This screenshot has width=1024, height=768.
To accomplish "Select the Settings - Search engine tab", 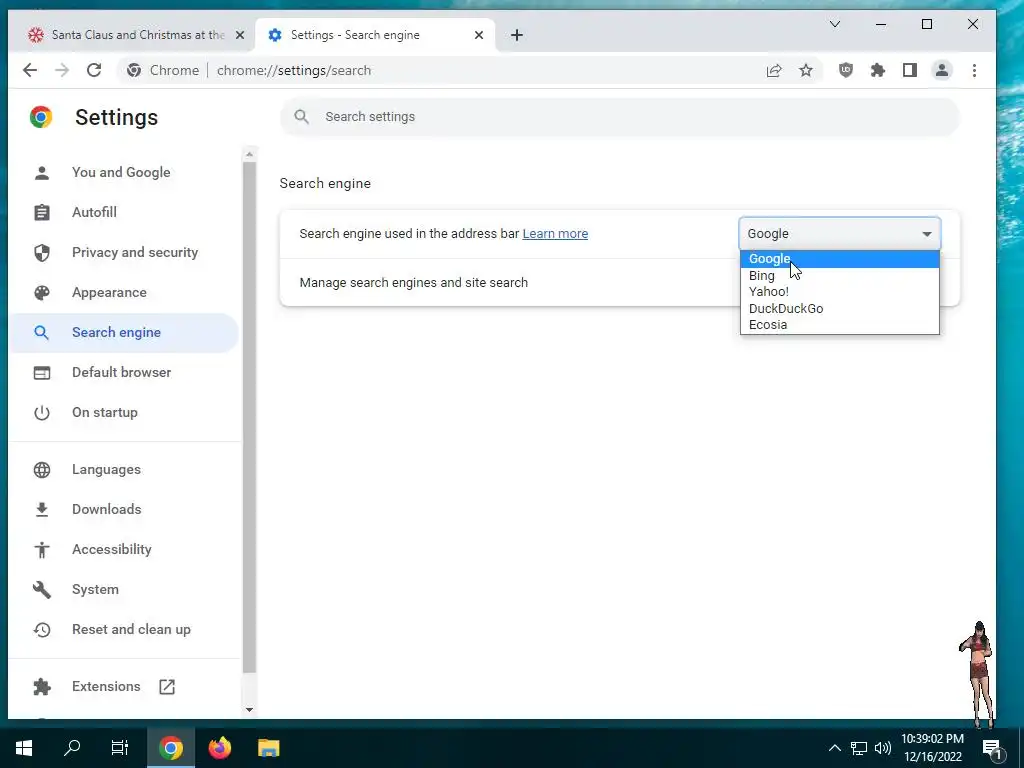I will (376, 35).
